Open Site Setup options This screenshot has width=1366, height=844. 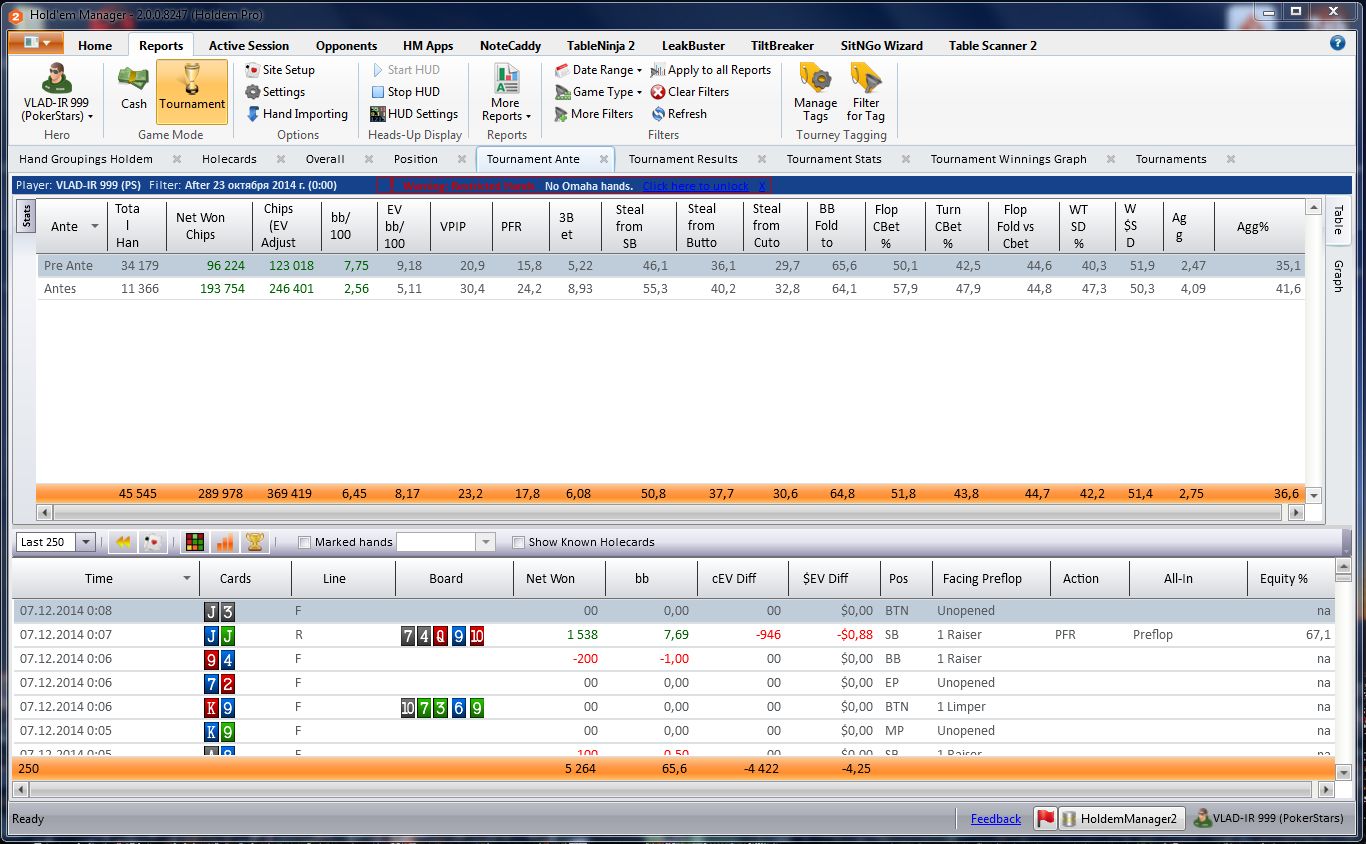click(280, 70)
